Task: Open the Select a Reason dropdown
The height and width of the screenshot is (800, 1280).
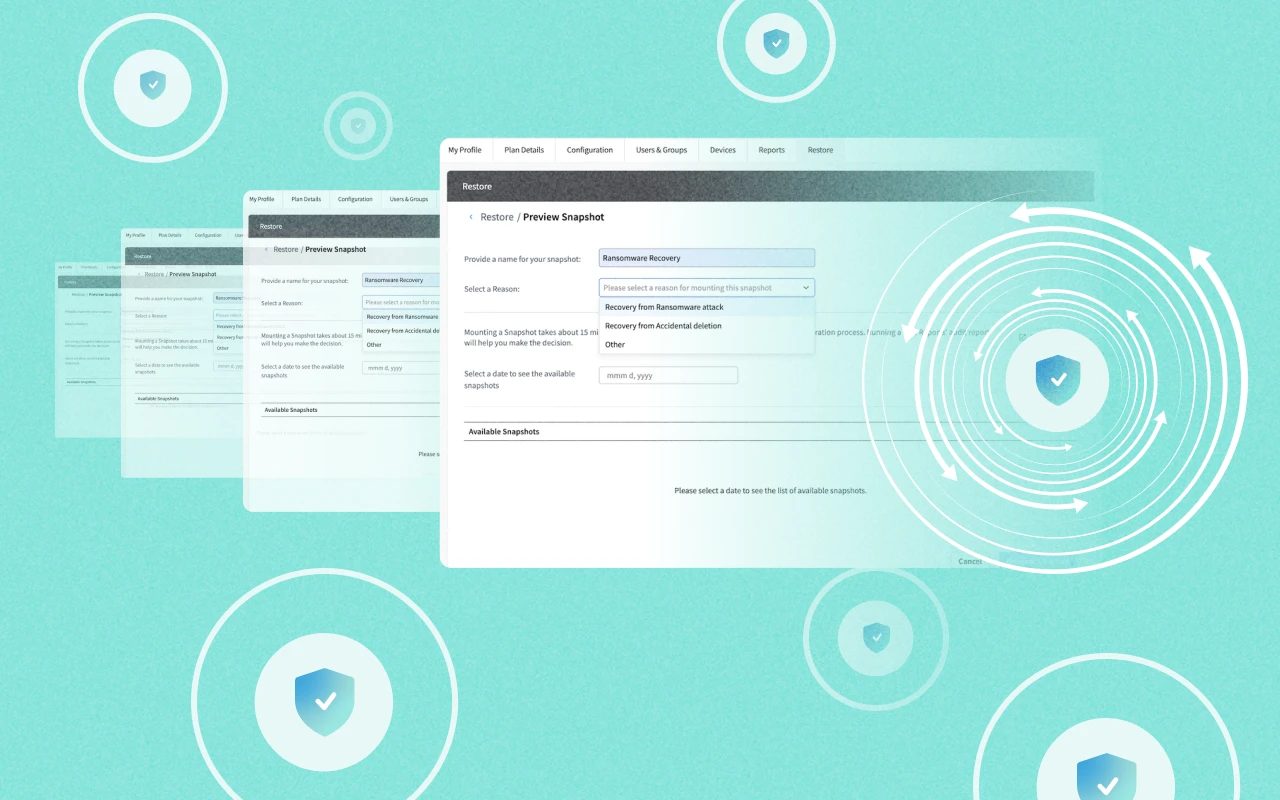Action: click(706, 287)
